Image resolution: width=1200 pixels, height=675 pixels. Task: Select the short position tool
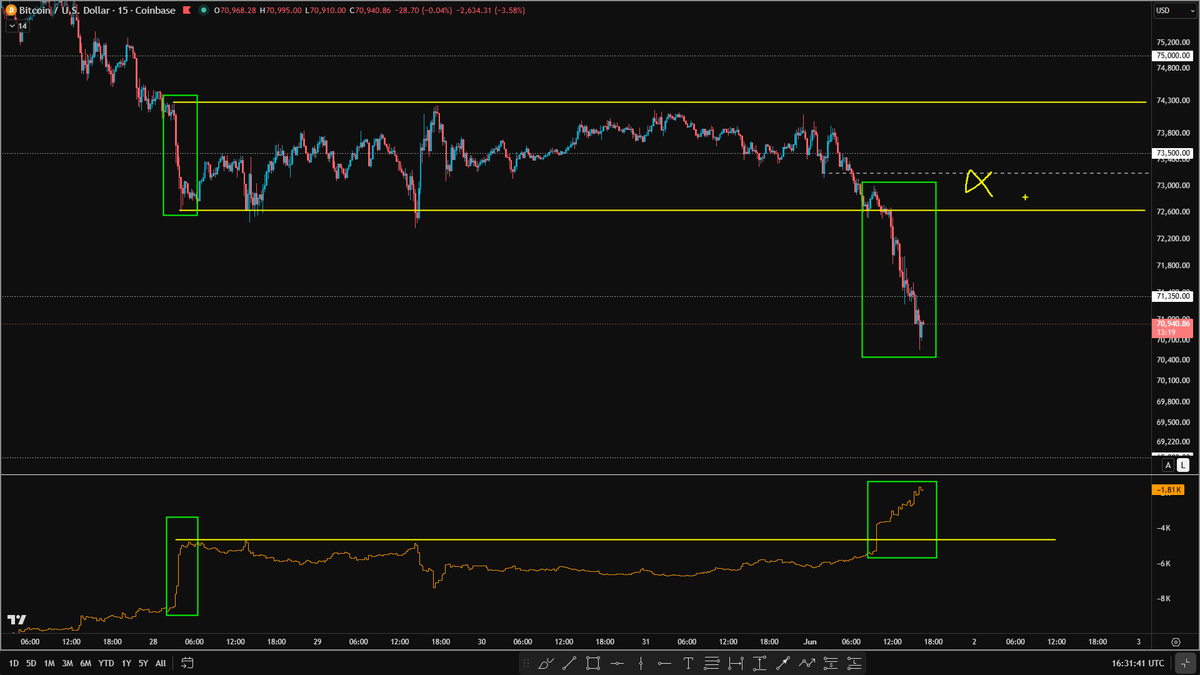tap(831, 663)
